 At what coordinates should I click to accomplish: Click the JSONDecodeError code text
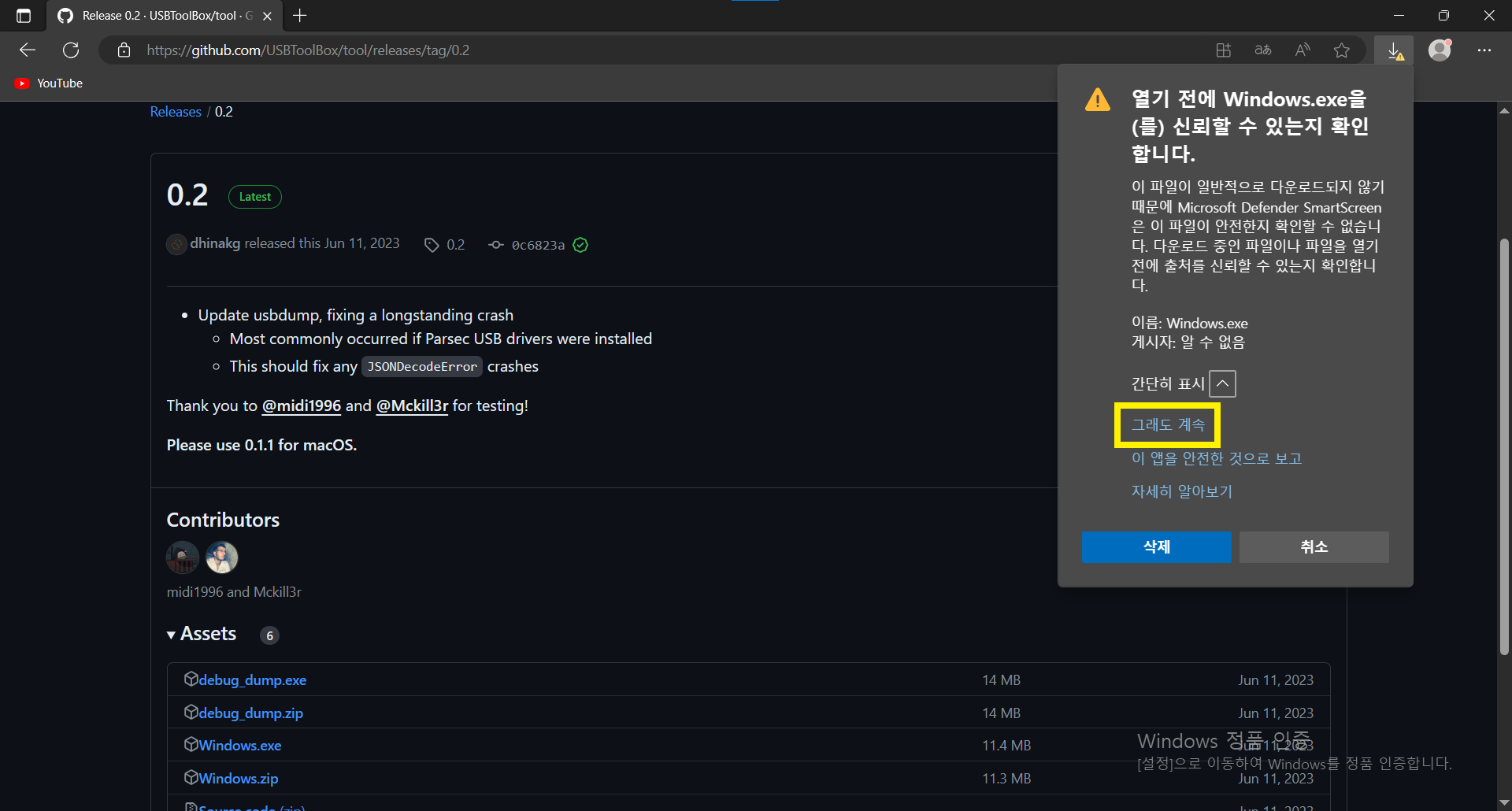tap(422, 366)
